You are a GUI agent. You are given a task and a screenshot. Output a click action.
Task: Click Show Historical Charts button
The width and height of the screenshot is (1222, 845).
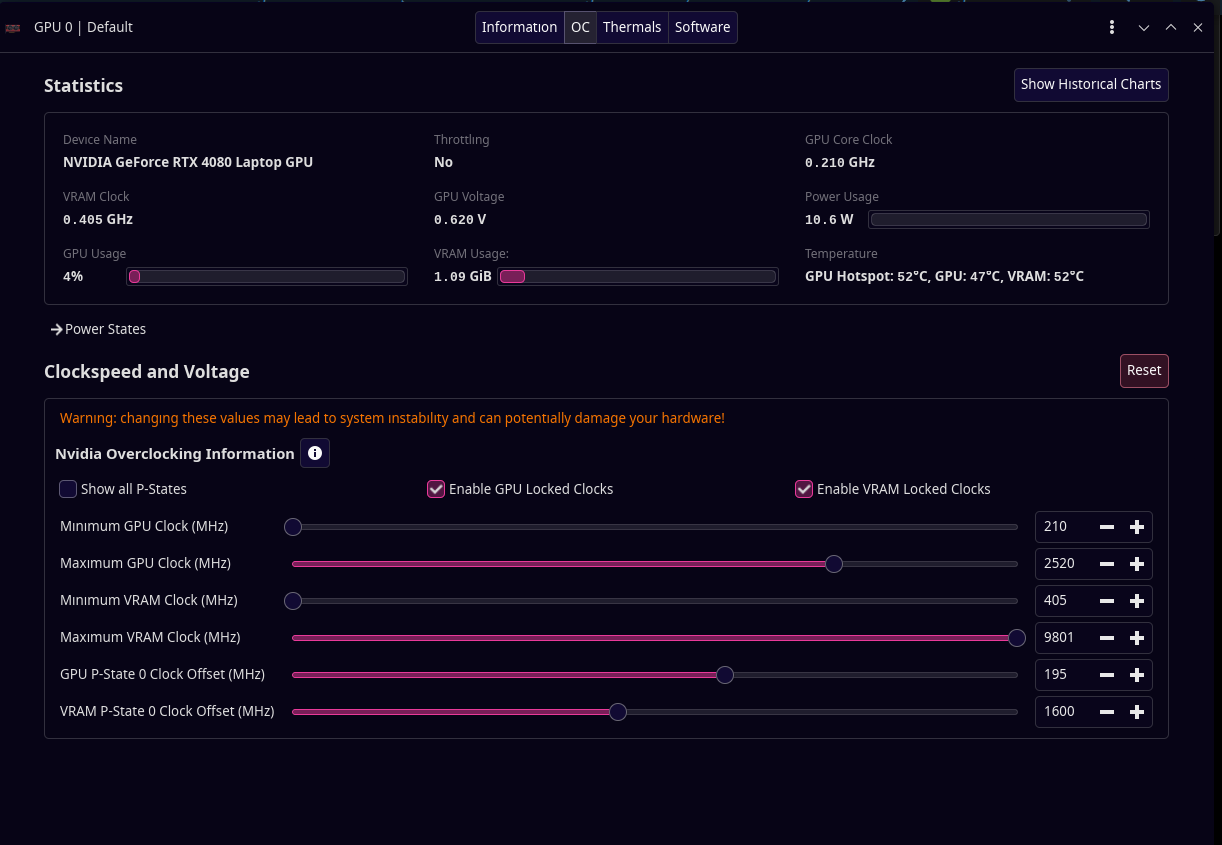click(1091, 85)
